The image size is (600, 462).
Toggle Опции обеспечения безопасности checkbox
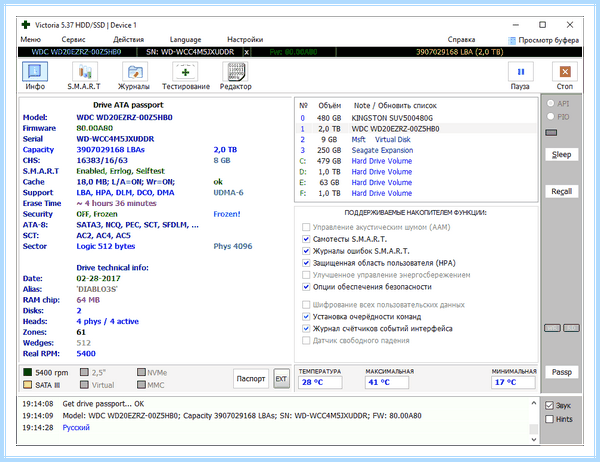(306, 287)
